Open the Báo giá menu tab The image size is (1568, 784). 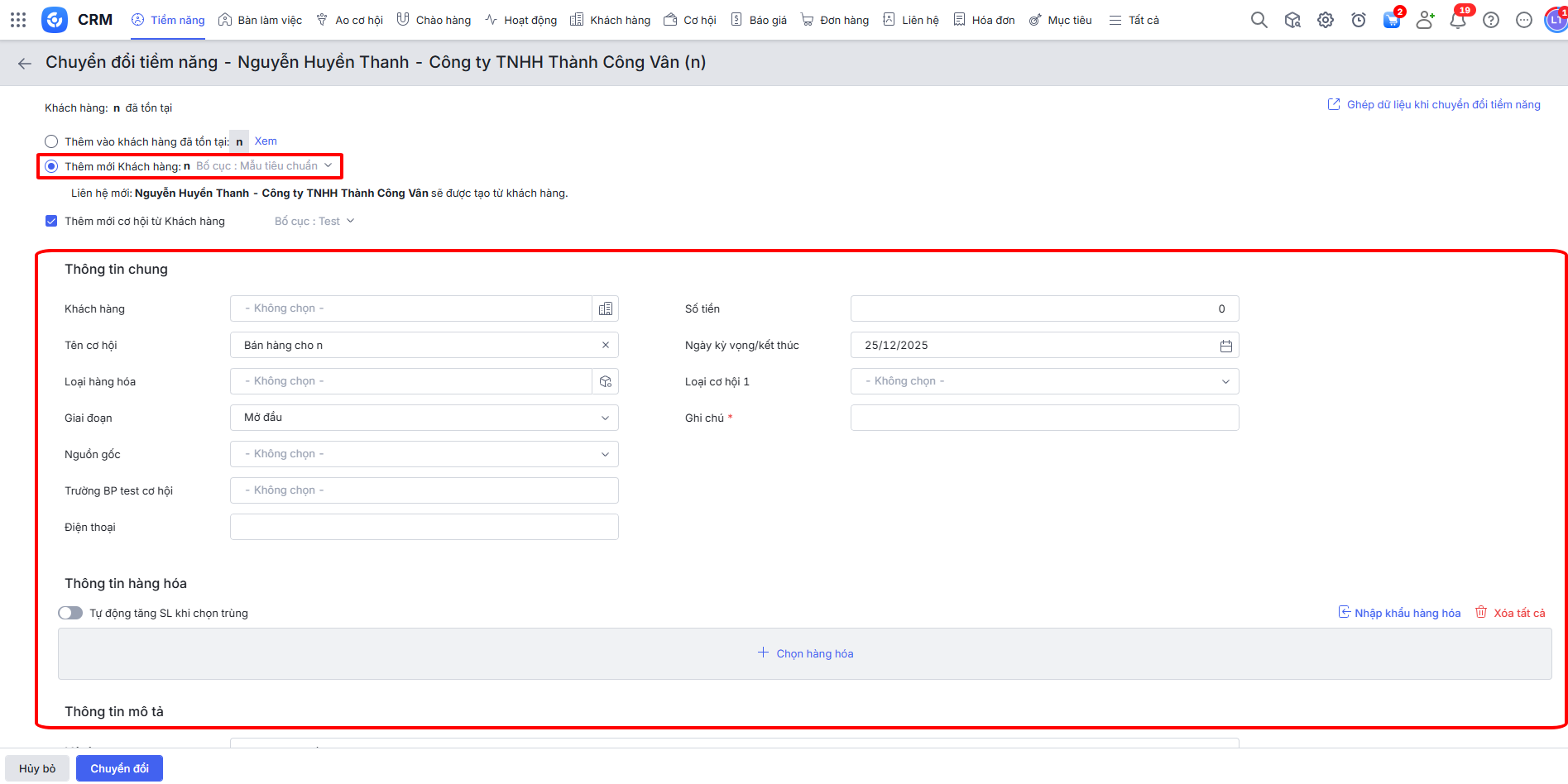tap(759, 20)
